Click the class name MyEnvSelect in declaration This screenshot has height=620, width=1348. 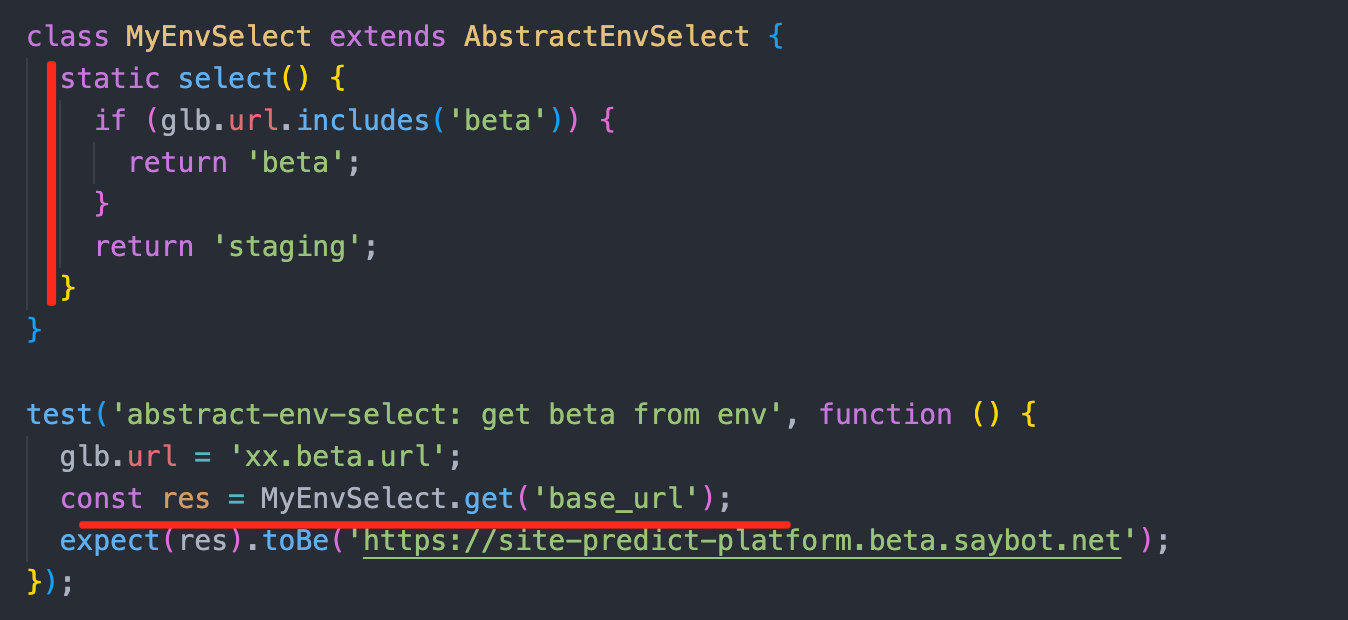click(x=218, y=37)
